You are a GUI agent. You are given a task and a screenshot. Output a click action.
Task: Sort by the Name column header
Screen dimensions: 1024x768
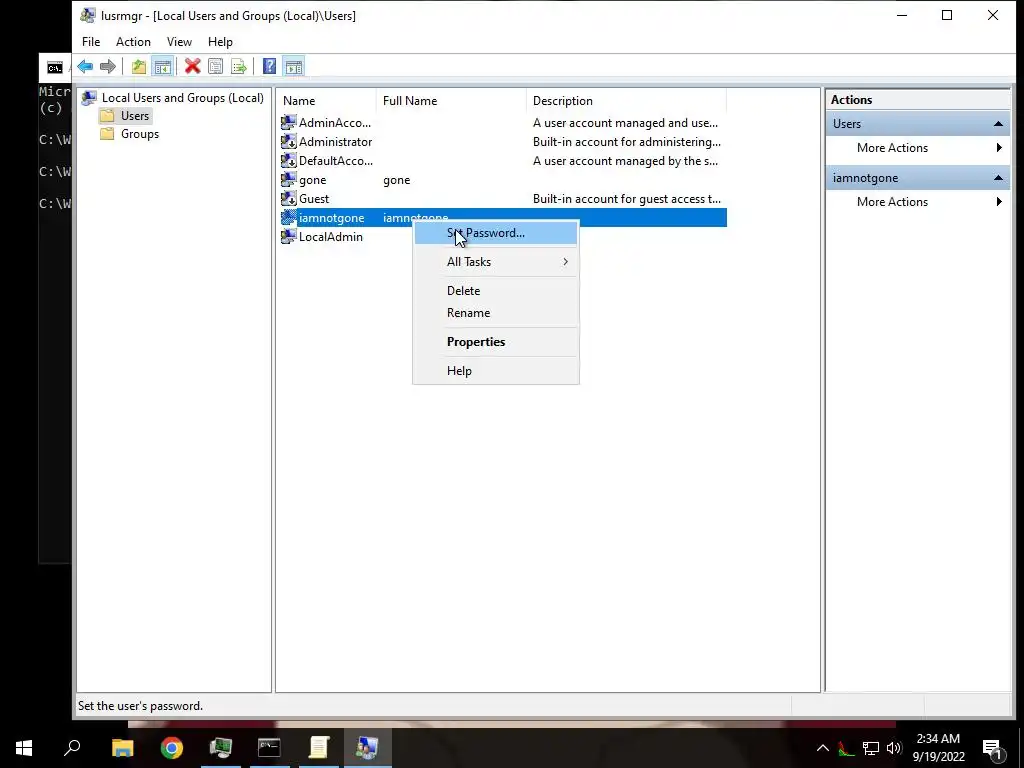pos(327,101)
